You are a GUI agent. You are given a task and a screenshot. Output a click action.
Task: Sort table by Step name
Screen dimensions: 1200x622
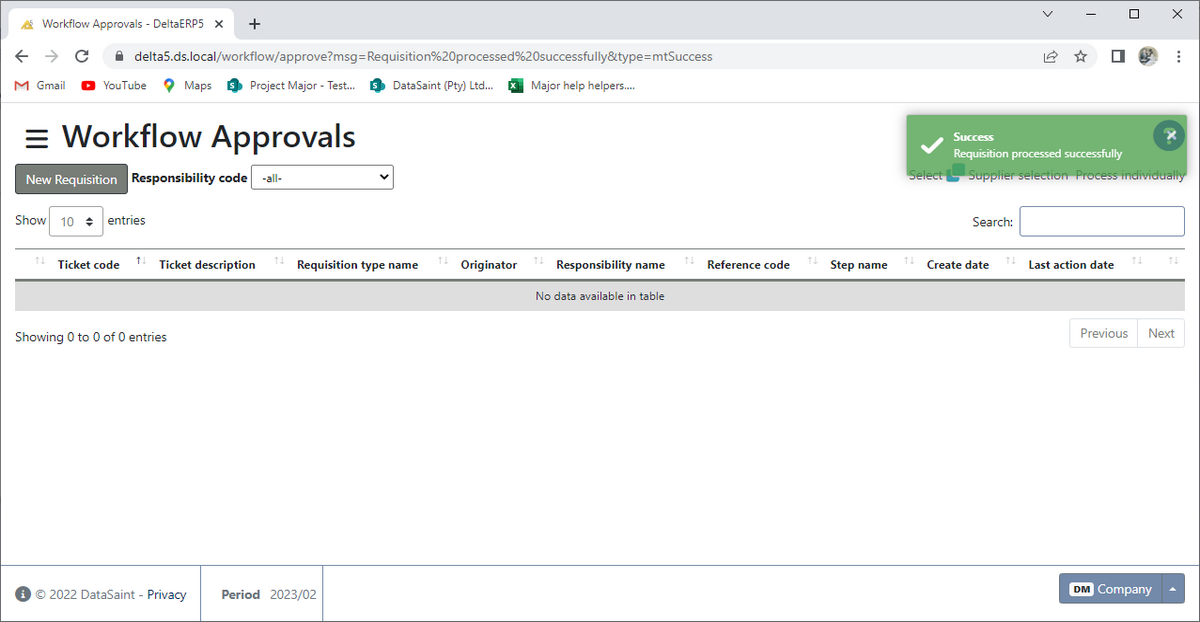pos(859,265)
